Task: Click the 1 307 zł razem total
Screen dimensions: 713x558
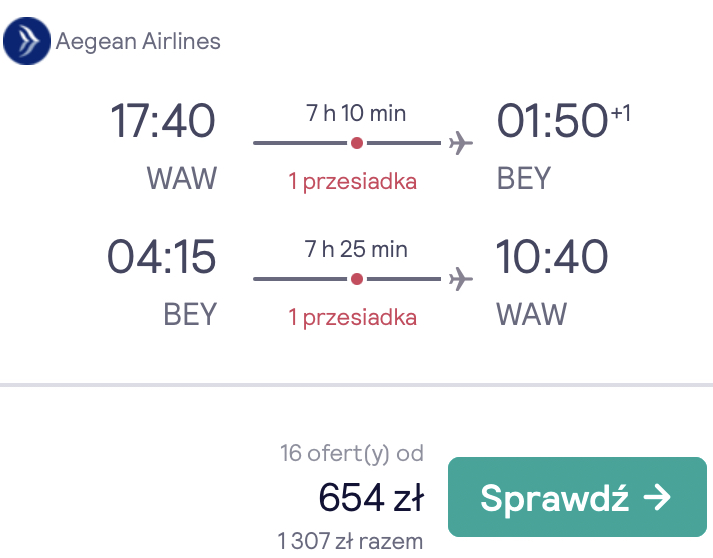Action: click(350, 541)
